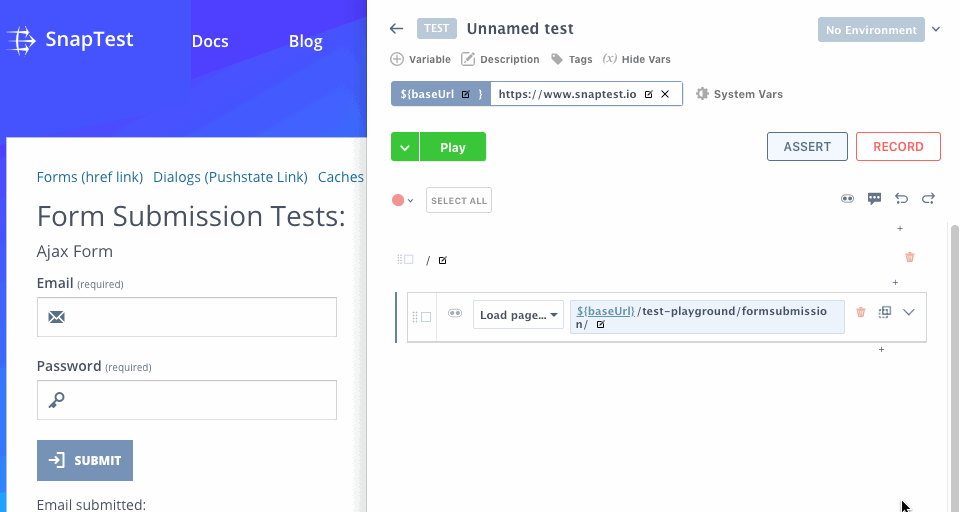Go back with the left arrow icon

point(396,29)
